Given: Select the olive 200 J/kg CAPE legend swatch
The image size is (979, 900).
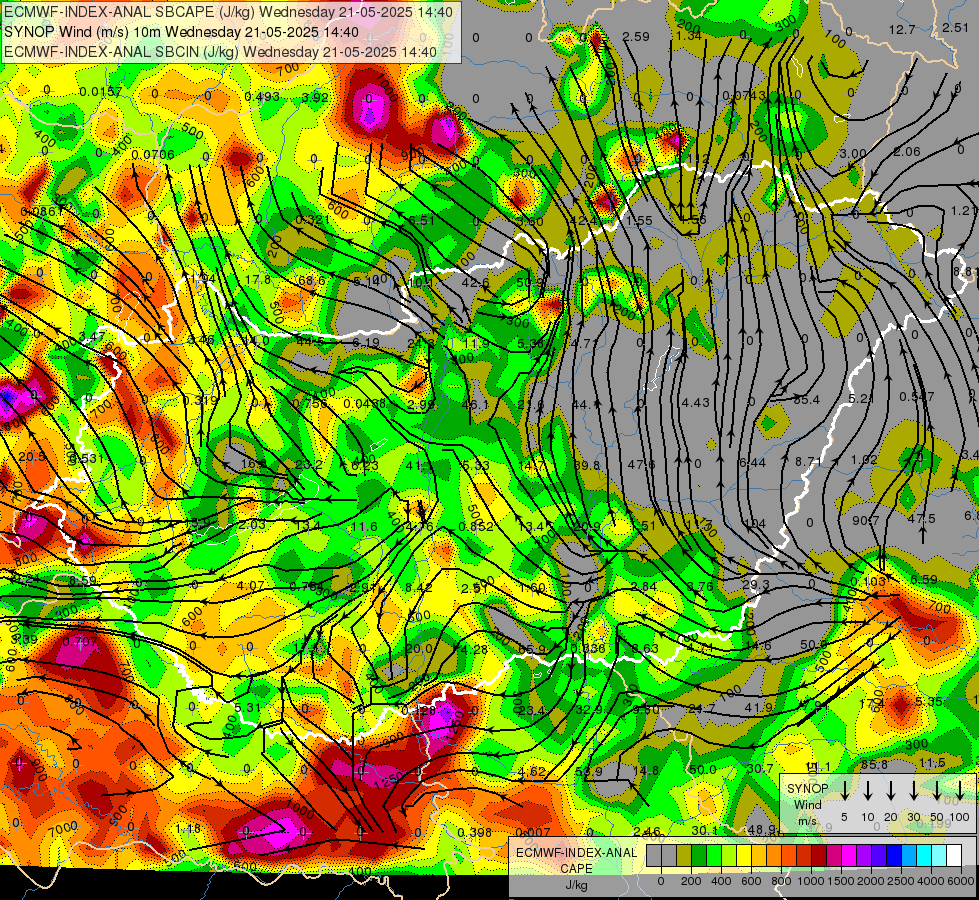Looking at the screenshot, I should (x=684, y=856).
